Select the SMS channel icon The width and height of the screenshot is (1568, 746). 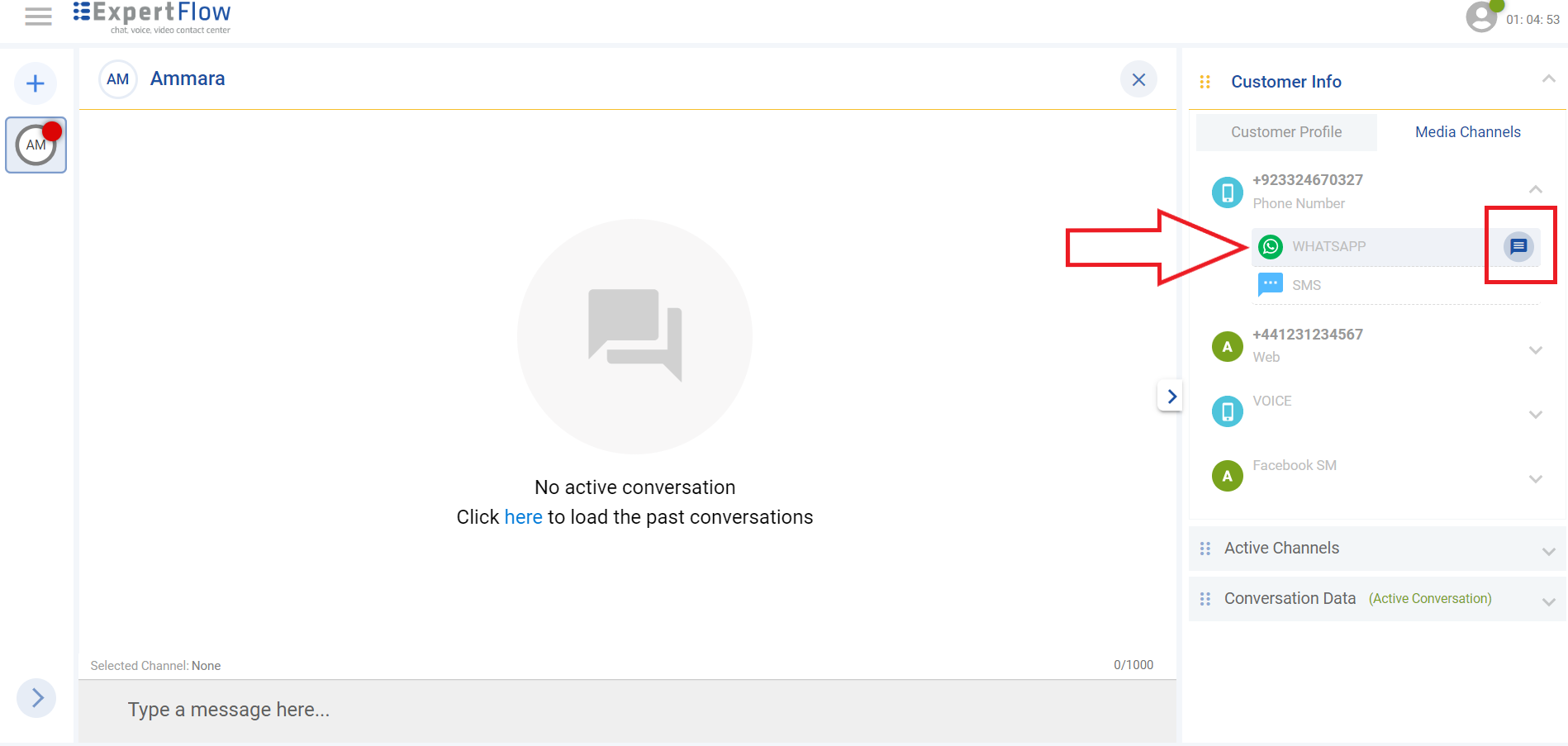point(1270,284)
